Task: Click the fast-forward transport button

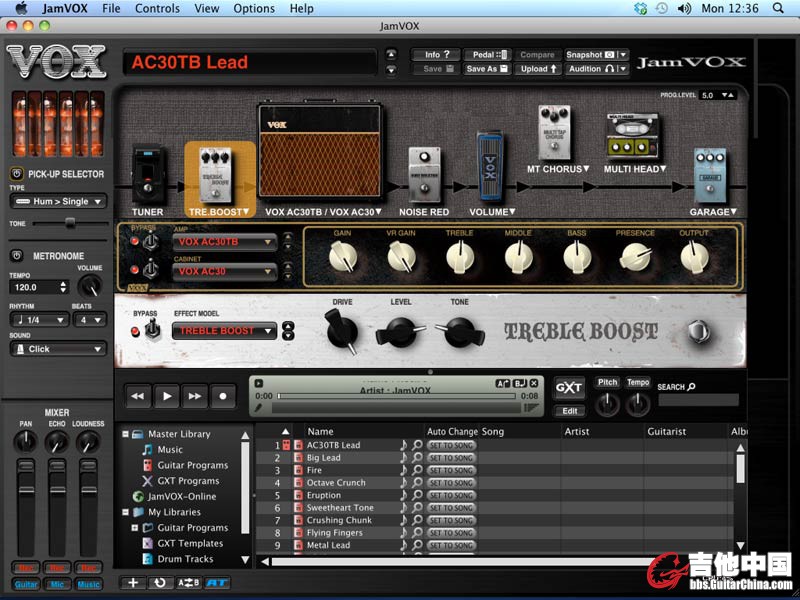Action: (x=195, y=396)
